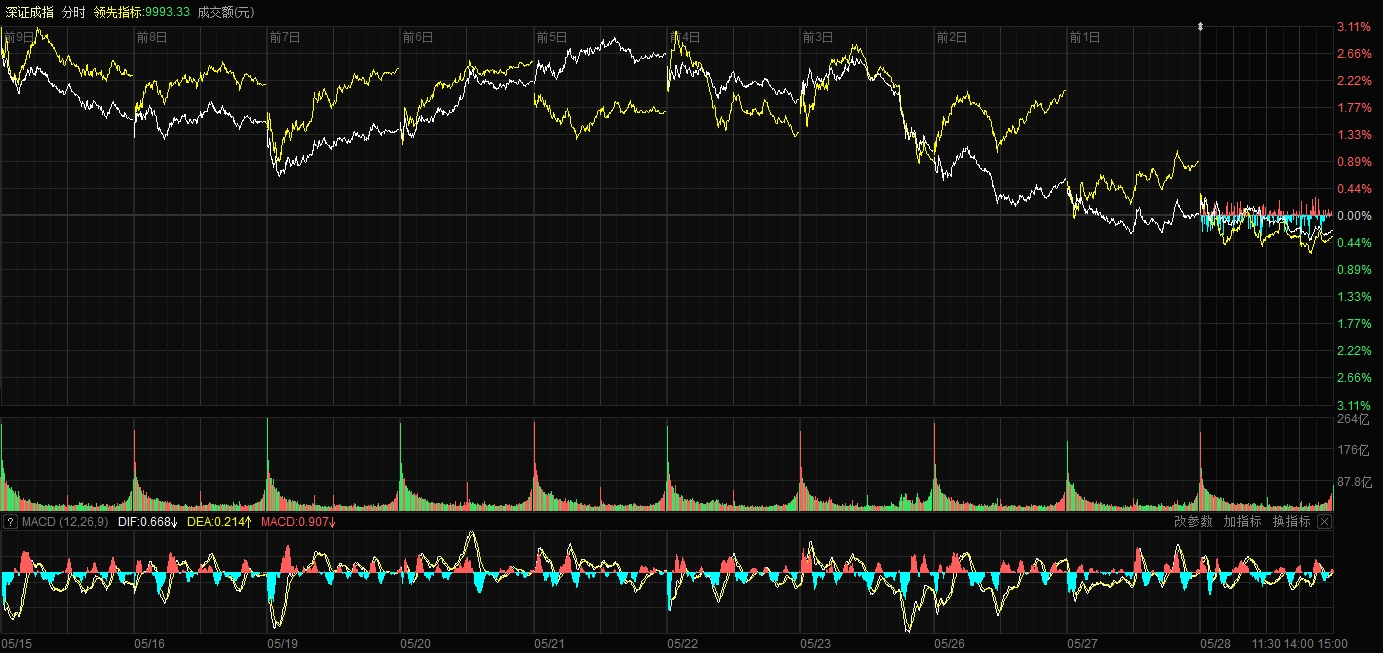Image resolution: width=1383 pixels, height=653 pixels.
Task: Click the 176亿 volume axis label
Action: pyautogui.click(x=1352, y=449)
